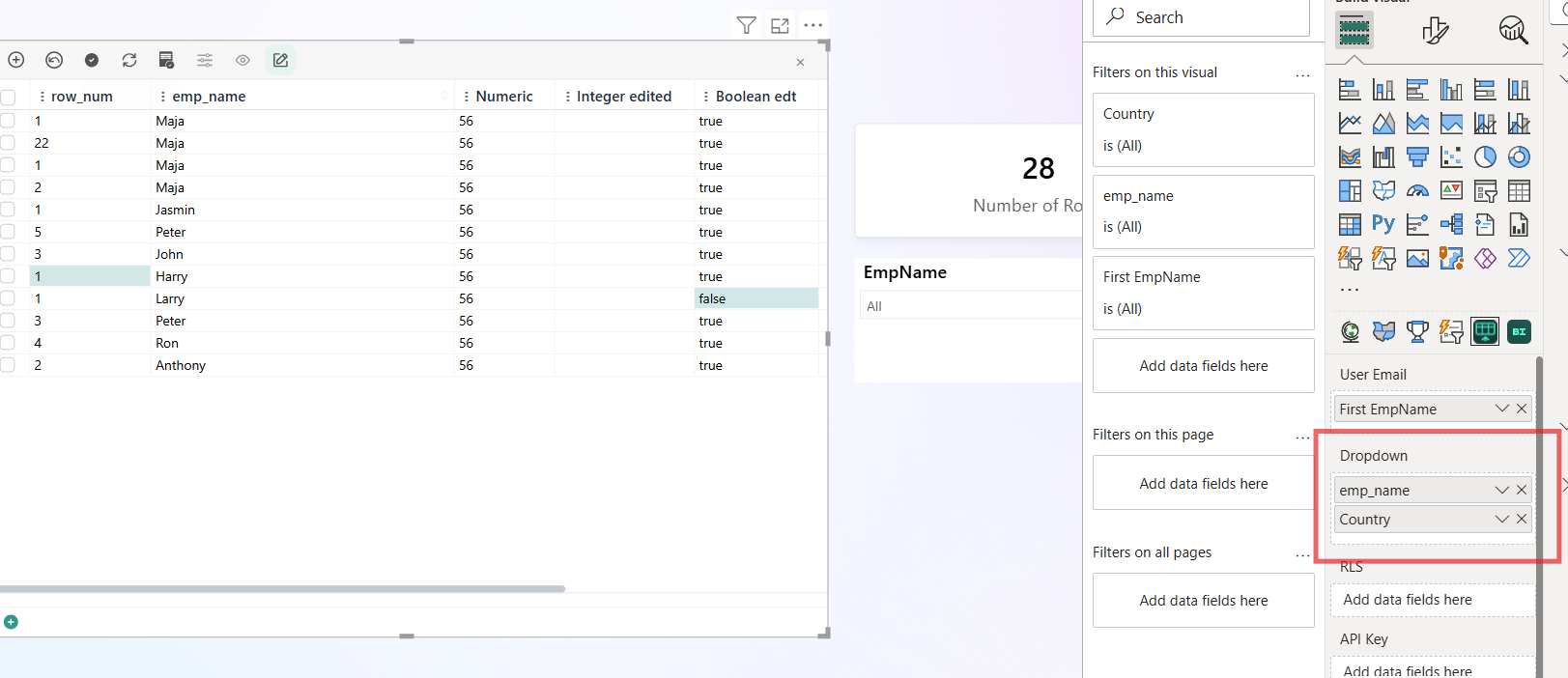Choose the gauge visual
This screenshot has width=1568, height=678.
tap(1417, 191)
